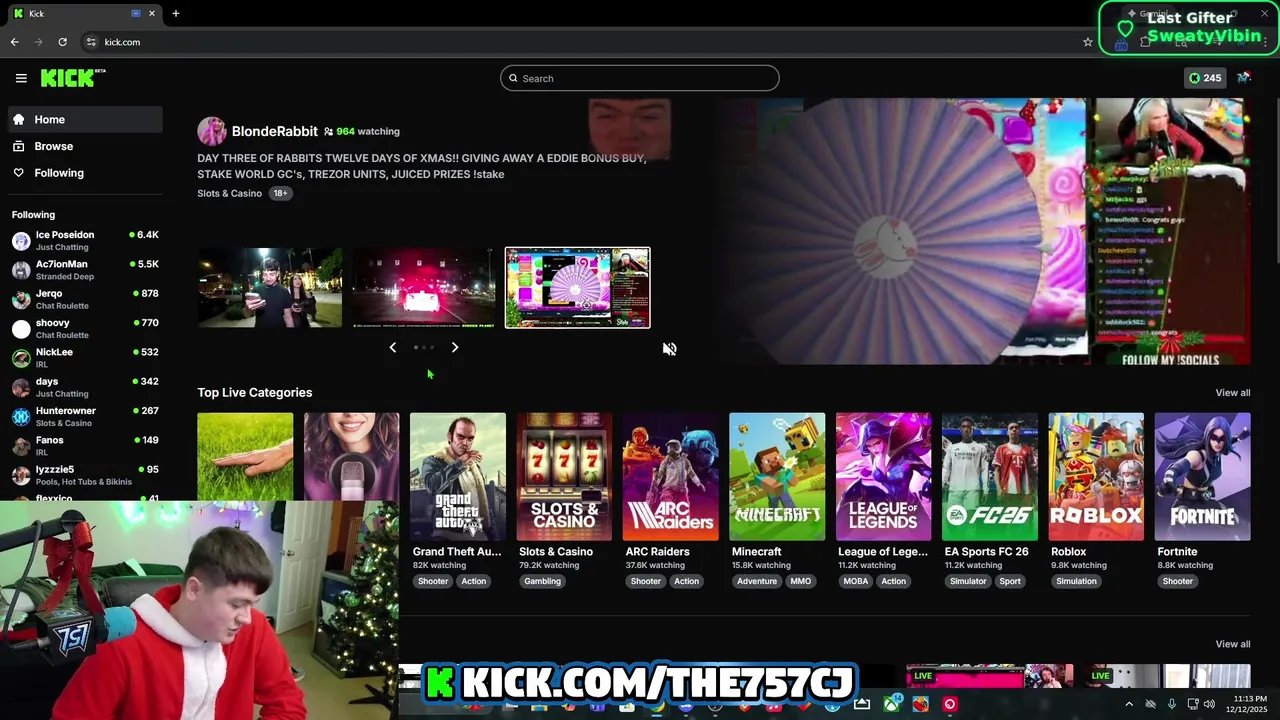Click the Sport tag under EA Sports FC 26
This screenshot has height=720, width=1280.
pos(1010,581)
